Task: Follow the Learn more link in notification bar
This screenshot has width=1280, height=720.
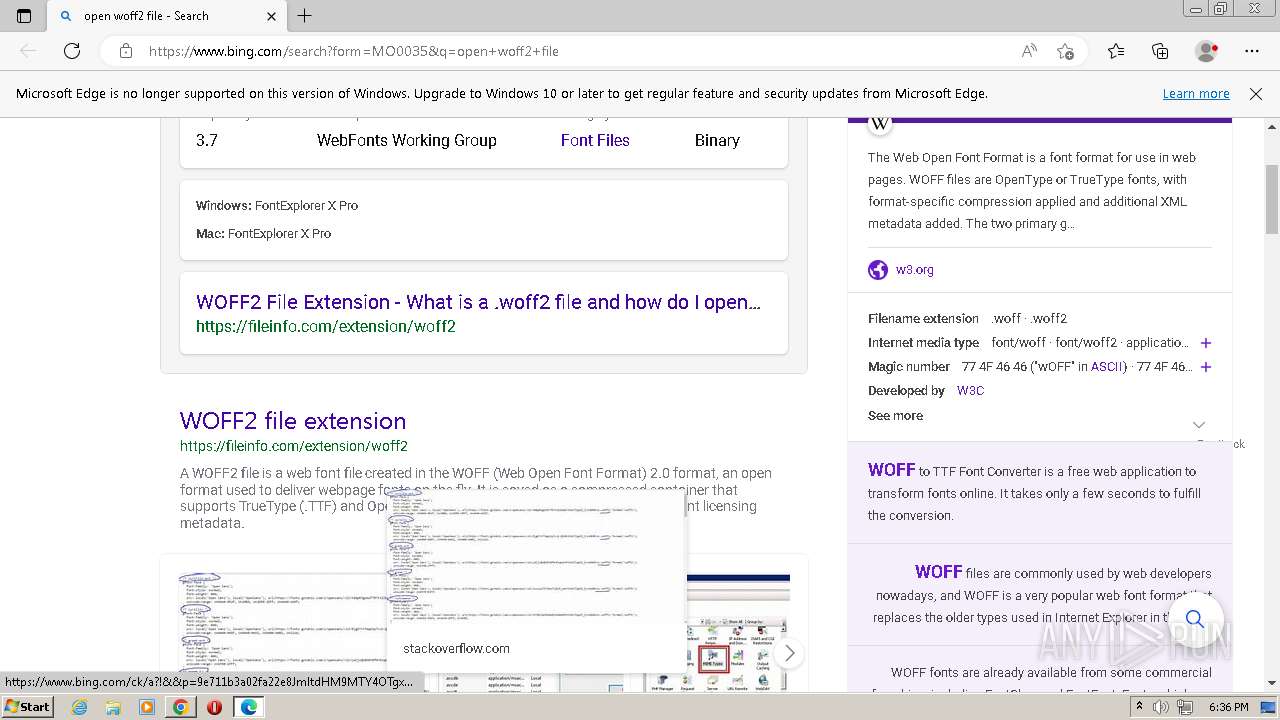Action: [x=1196, y=93]
